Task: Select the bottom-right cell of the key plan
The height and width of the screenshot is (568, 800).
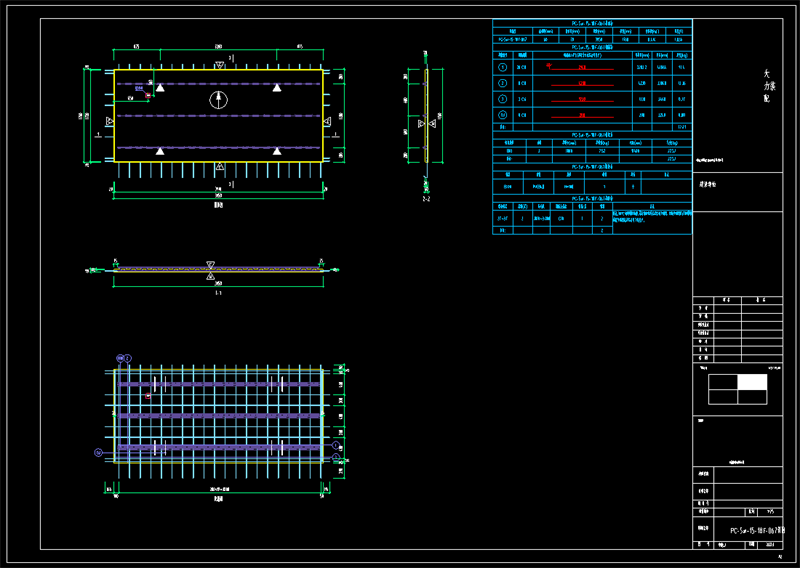Action: click(752, 397)
